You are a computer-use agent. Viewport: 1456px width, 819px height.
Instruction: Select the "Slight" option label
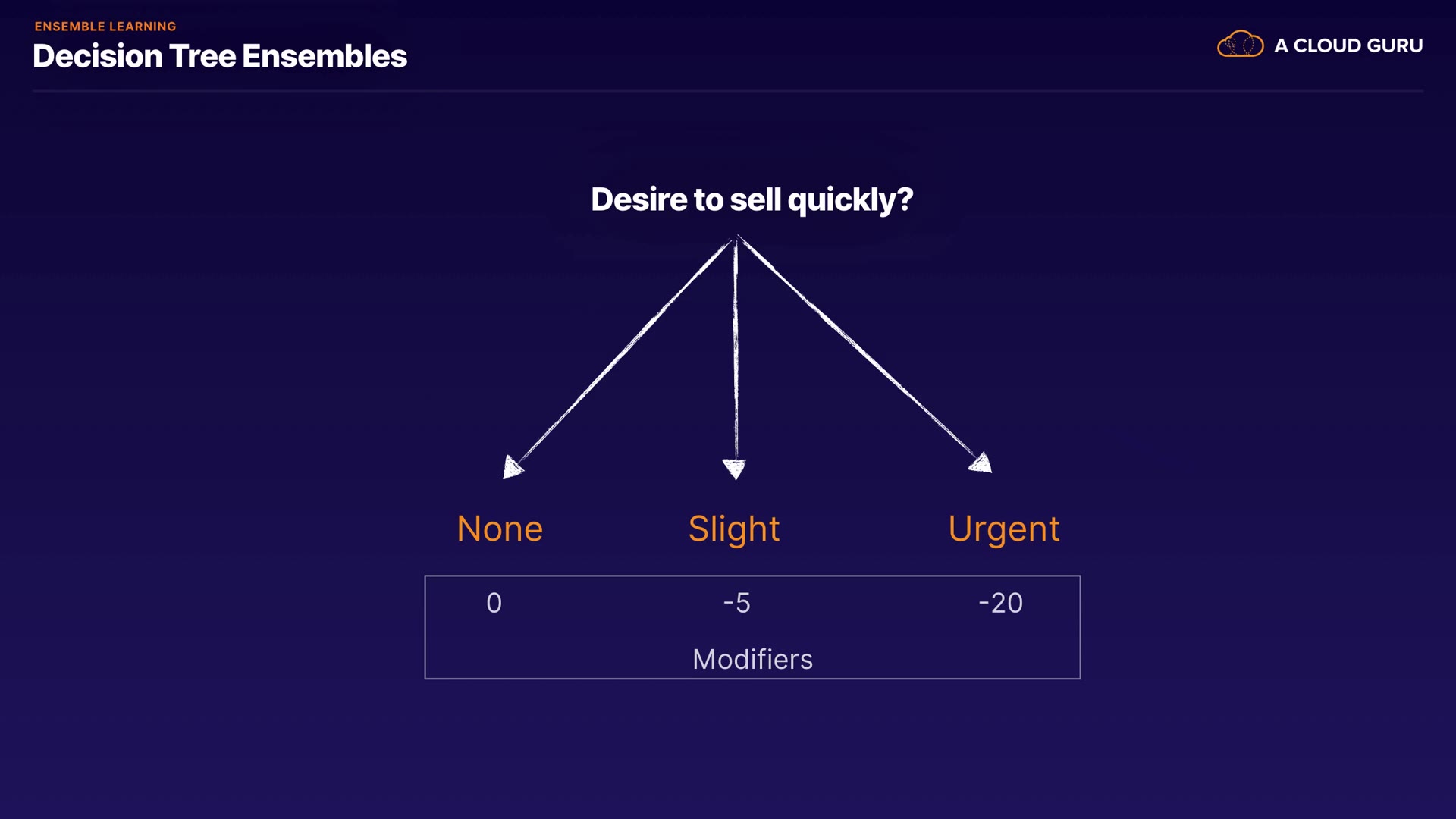tap(733, 529)
